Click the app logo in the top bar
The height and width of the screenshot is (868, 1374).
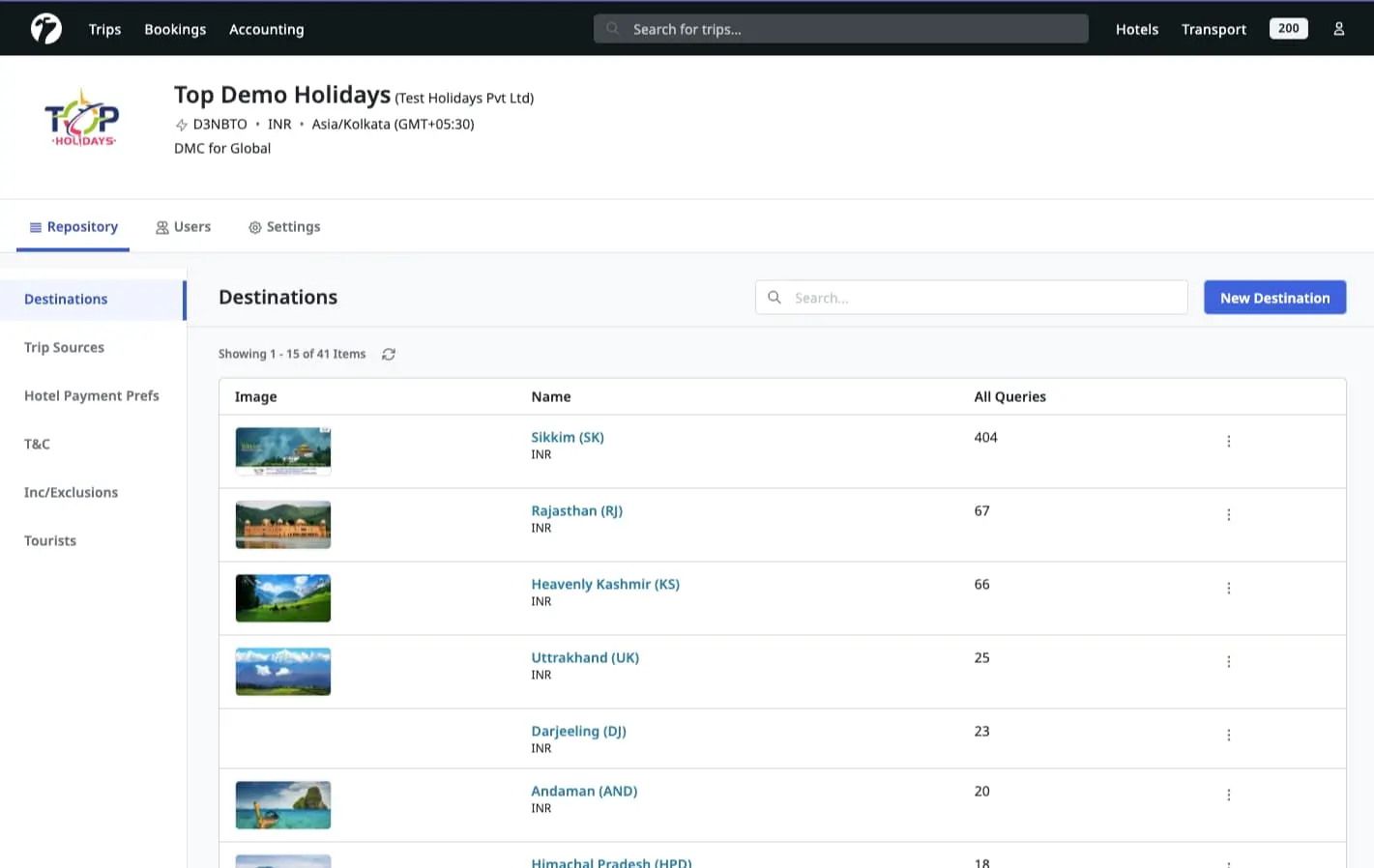point(45,29)
